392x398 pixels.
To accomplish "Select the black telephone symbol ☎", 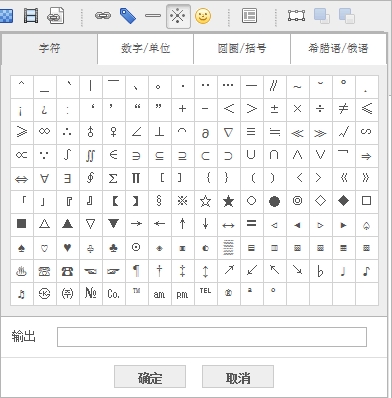I will (x=67, y=270).
